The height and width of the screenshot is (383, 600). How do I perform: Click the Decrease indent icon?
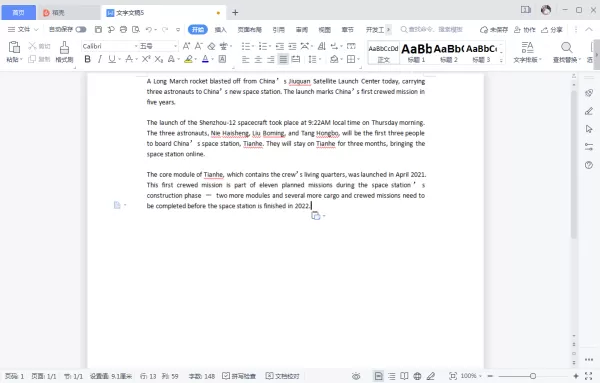click(280, 46)
